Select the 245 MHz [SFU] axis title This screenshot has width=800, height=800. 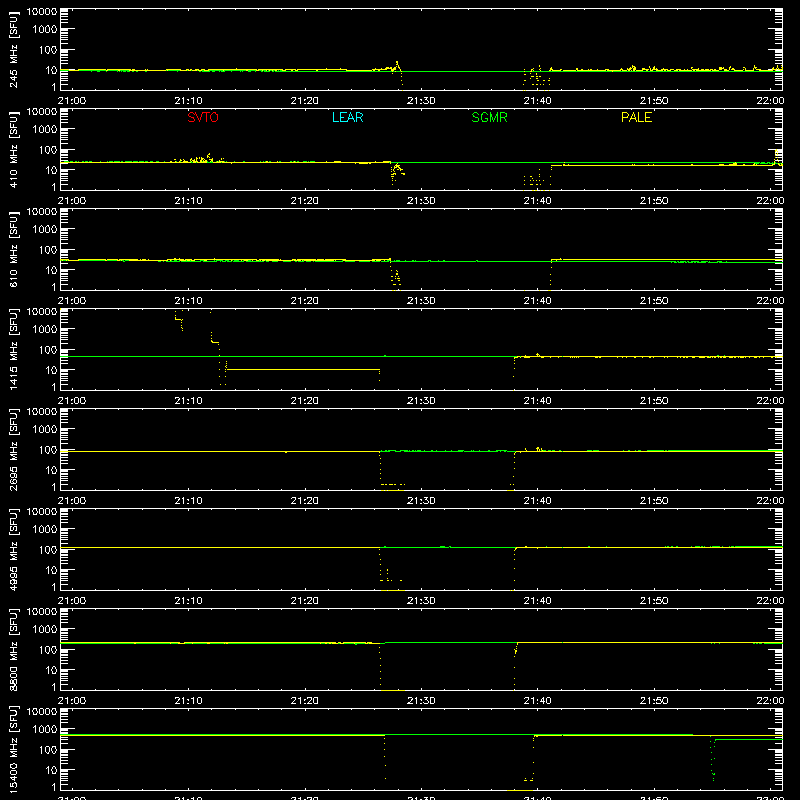tap(14, 49)
